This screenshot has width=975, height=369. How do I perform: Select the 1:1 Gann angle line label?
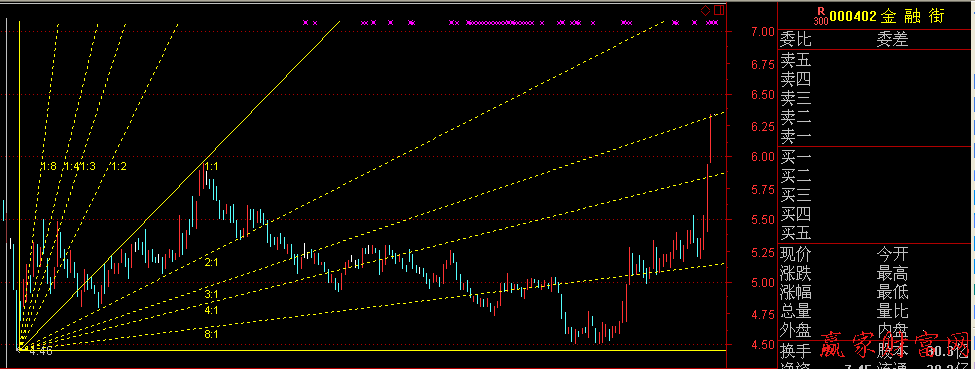point(211,167)
